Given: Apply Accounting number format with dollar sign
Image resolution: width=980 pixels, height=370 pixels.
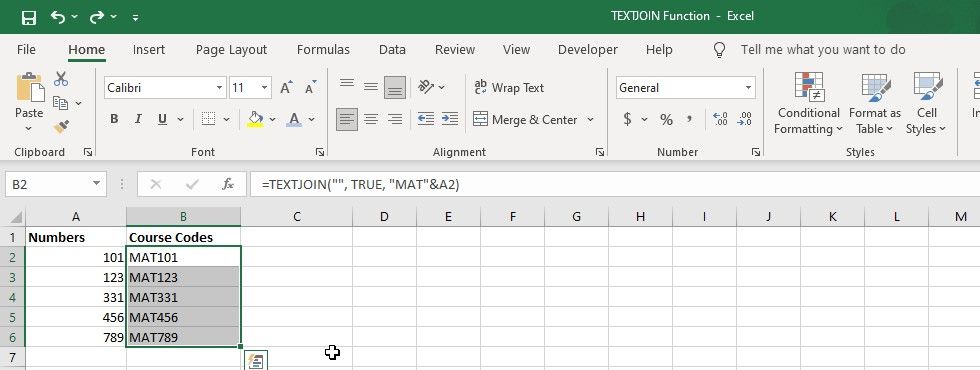Looking at the screenshot, I should (x=628, y=119).
